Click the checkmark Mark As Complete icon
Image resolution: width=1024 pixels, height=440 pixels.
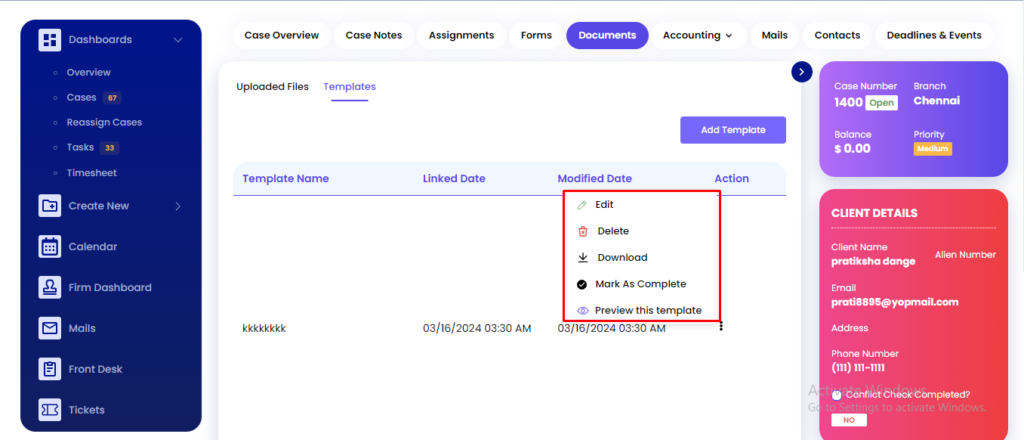tap(582, 284)
